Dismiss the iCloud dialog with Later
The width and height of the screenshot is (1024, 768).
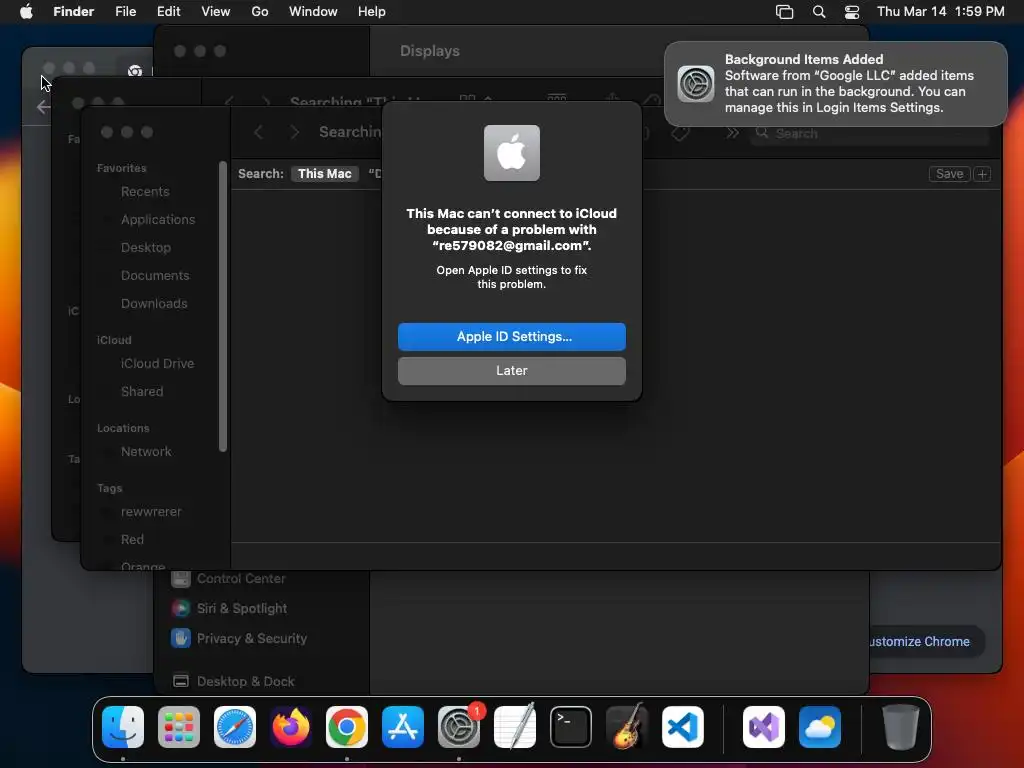coord(511,370)
